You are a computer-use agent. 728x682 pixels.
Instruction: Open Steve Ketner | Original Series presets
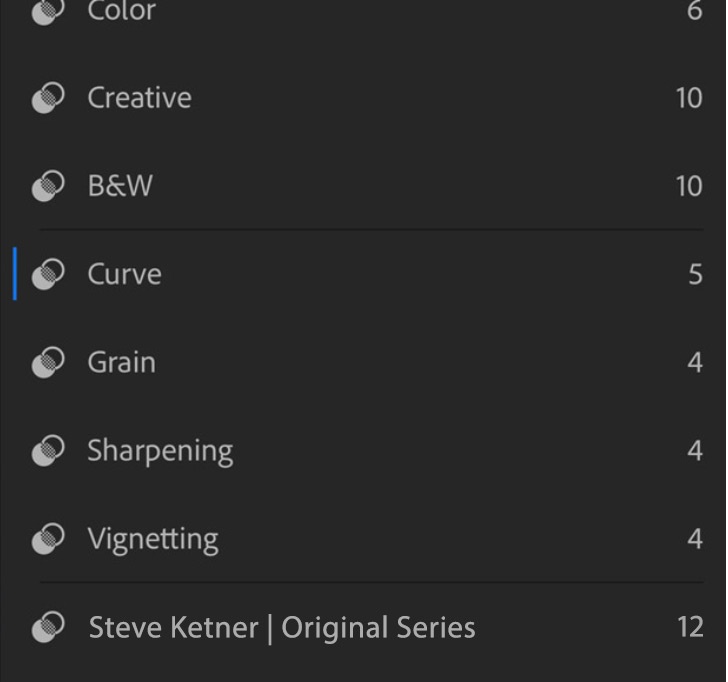pos(281,628)
